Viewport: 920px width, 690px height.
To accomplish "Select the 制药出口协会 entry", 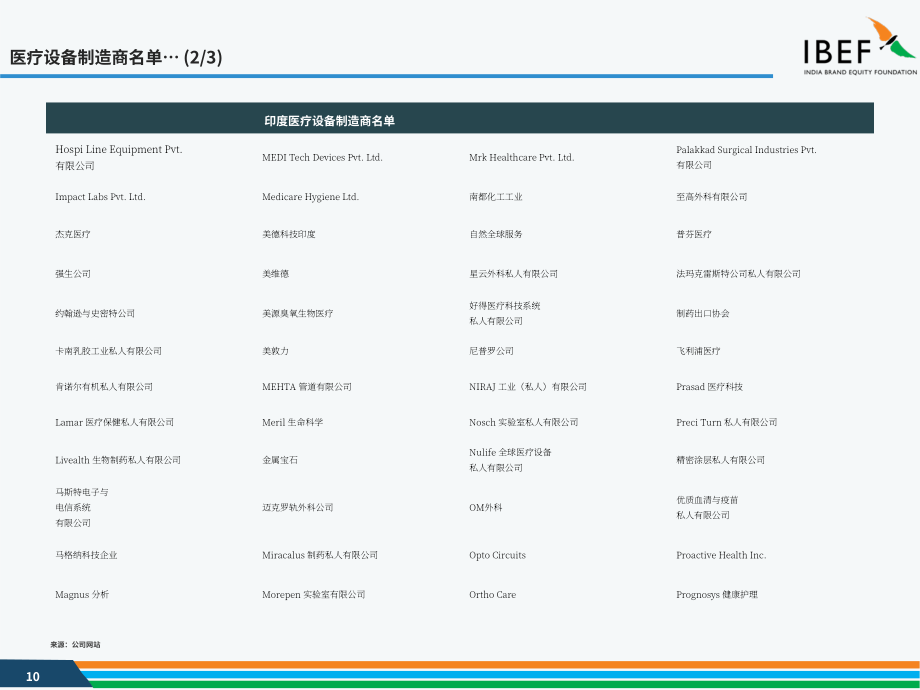I will [x=703, y=313].
